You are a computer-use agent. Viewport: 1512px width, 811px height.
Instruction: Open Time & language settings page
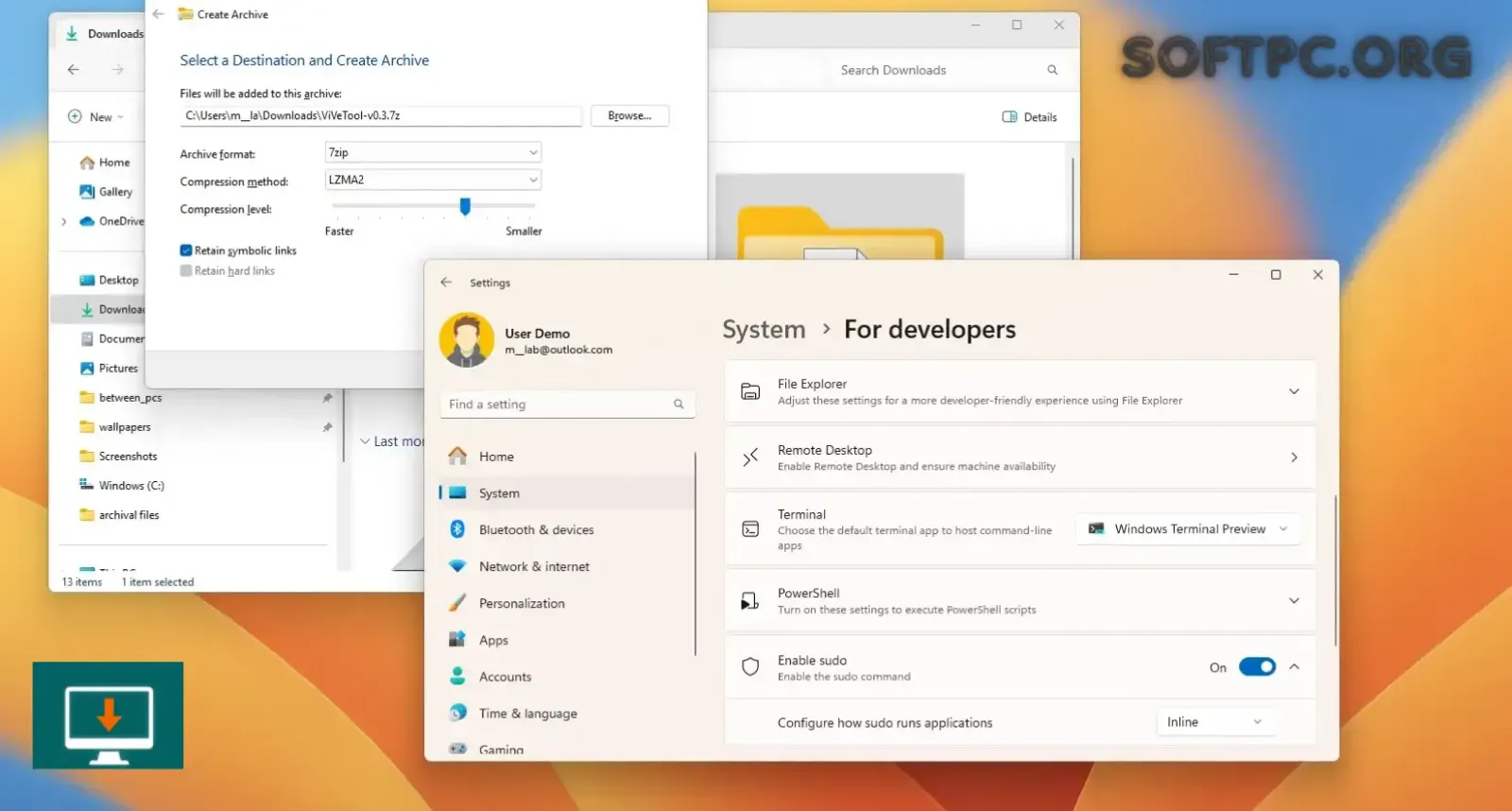click(567, 714)
